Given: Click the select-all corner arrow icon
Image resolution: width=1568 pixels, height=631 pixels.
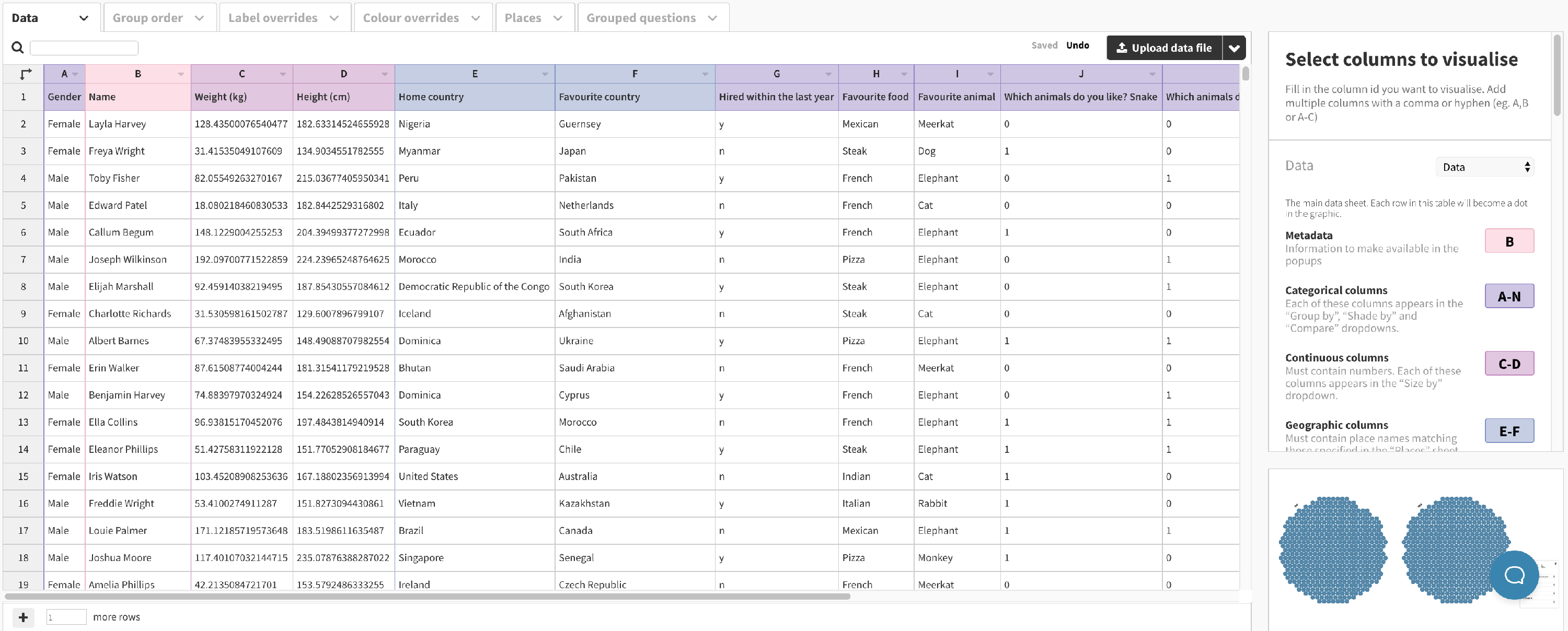Looking at the screenshot, I should pos(25,74).
